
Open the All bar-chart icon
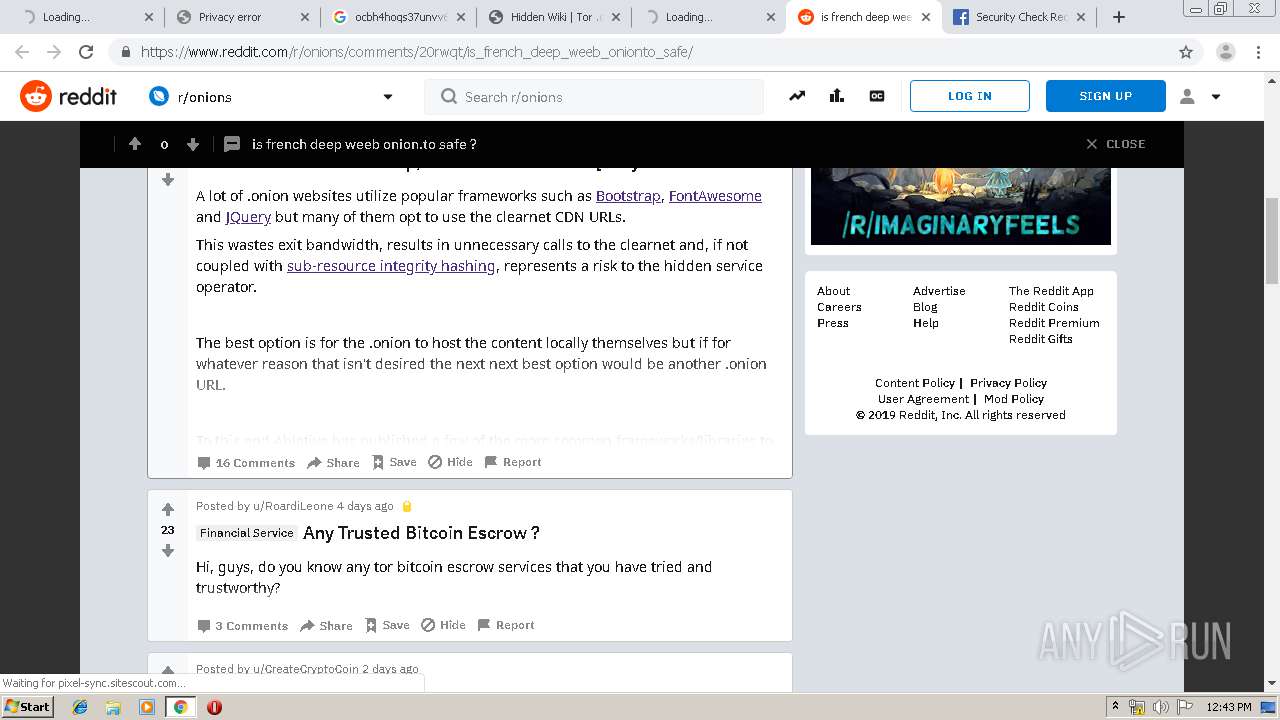click(x=837, y=96)
